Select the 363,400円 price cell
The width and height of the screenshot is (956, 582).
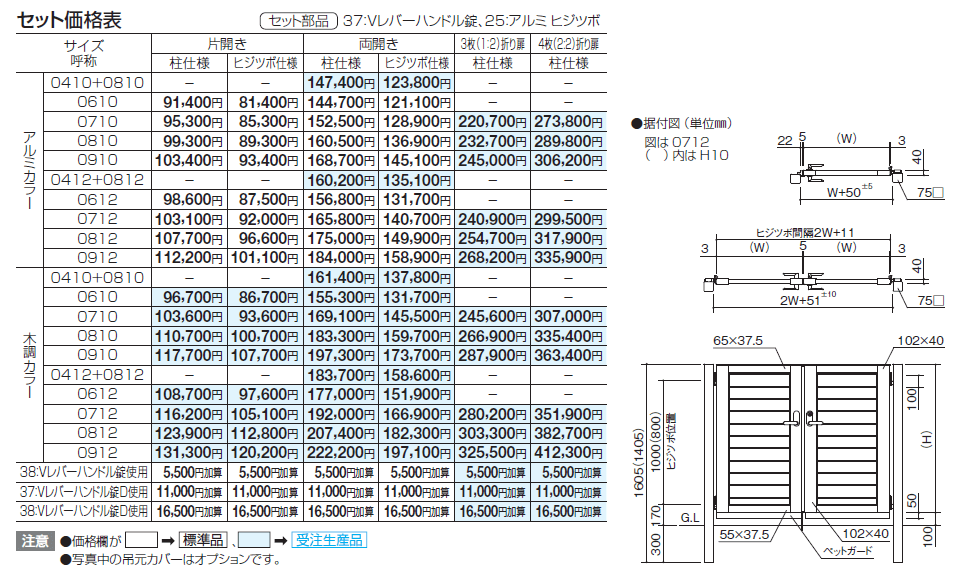568,355
